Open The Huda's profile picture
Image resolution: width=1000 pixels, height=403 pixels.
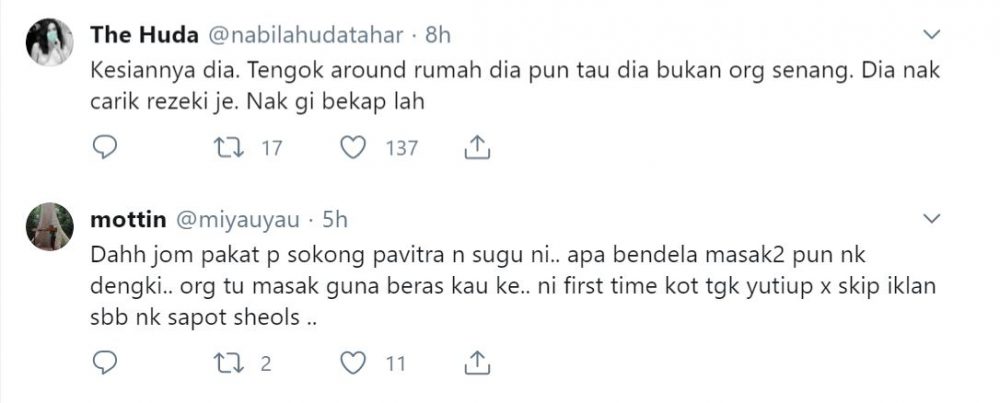click(49, 42)
